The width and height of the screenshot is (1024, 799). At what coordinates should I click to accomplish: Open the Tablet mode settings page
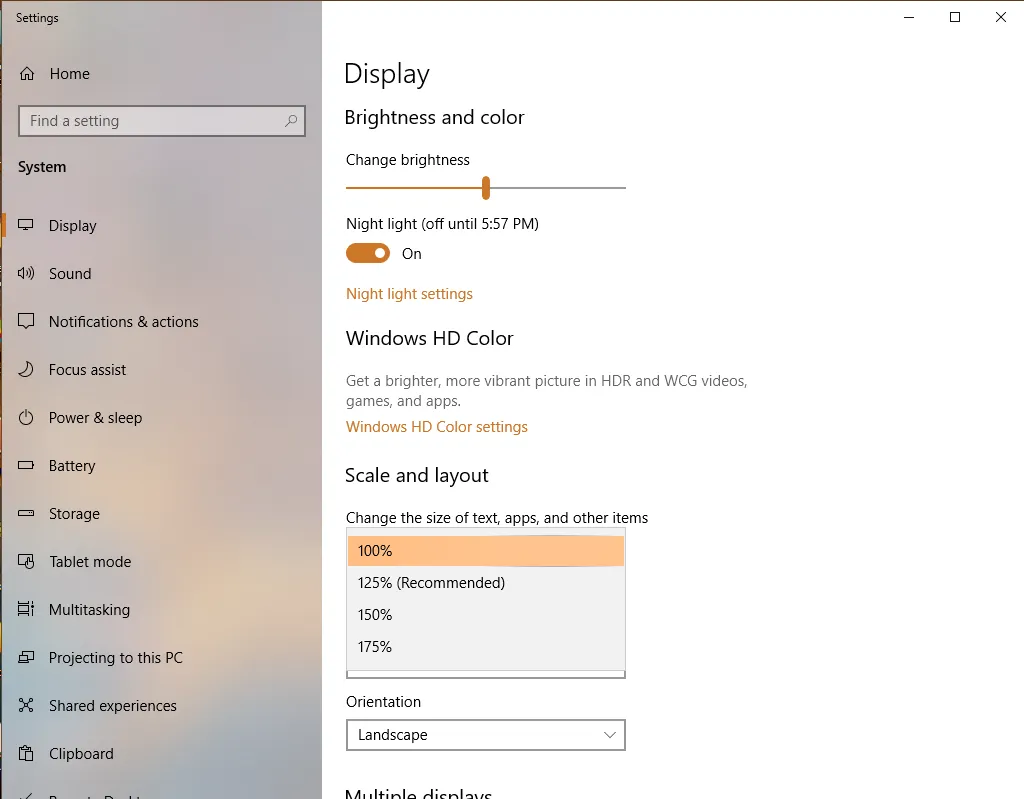point(90,562)
